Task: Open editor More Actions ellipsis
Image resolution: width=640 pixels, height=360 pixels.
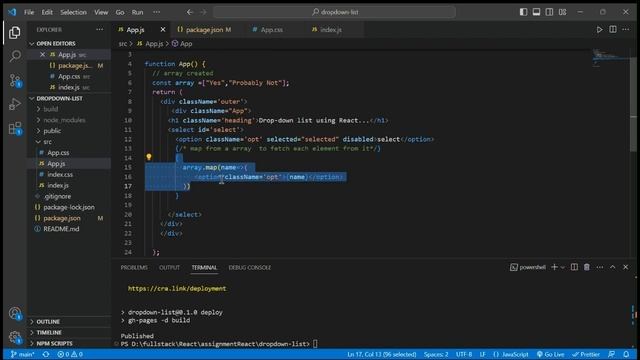Action: click(626, 29)
